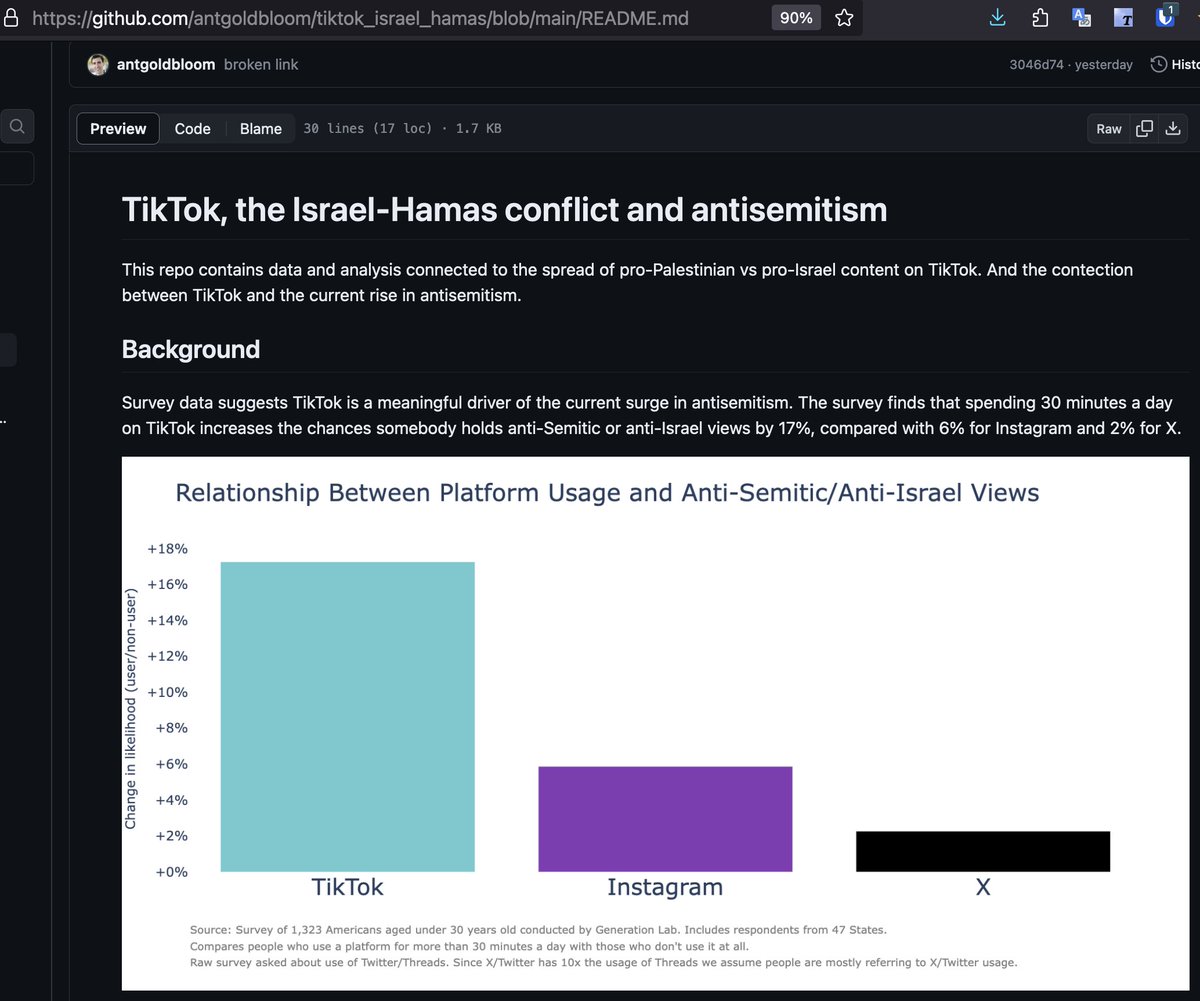Switch to the Code tab
Screen dimensions: 1200x1001
pos(193,128)
